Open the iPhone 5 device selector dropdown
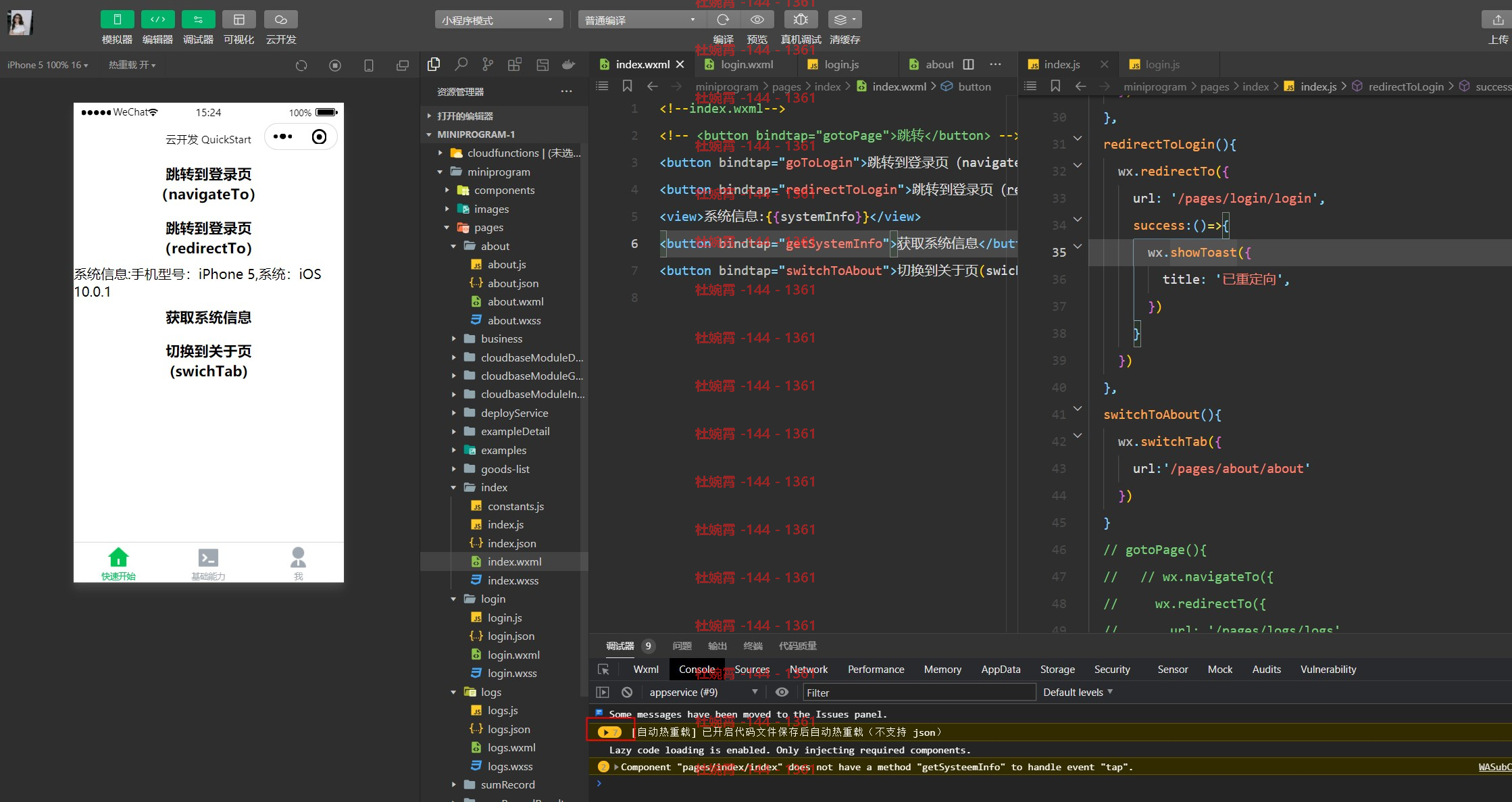The image size is (1512, 802). coord(47,65)
